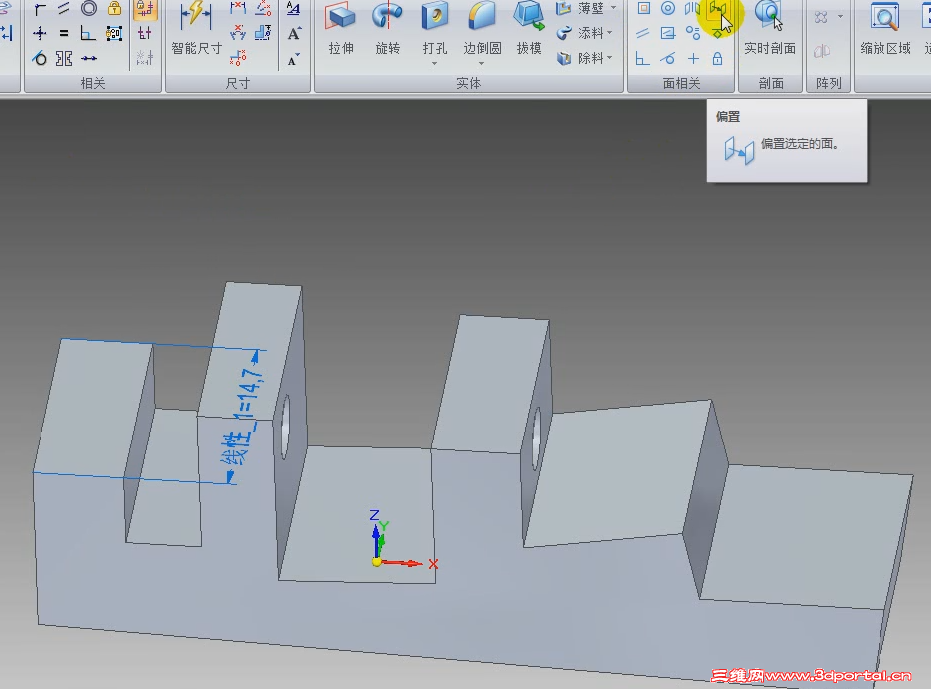Image resolution: width=931 pixels, height=689 pixels.
Task: Click the 添料 Add button
Action: (580, 33)
